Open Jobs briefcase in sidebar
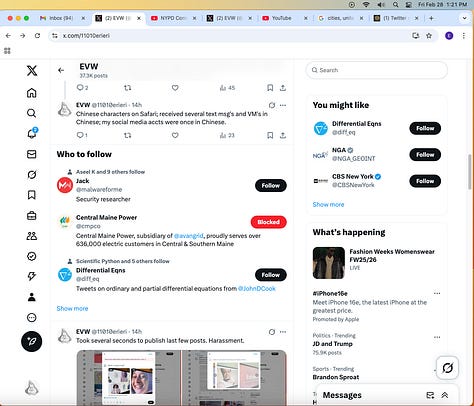The image size is (474, 406). [32, 216]
